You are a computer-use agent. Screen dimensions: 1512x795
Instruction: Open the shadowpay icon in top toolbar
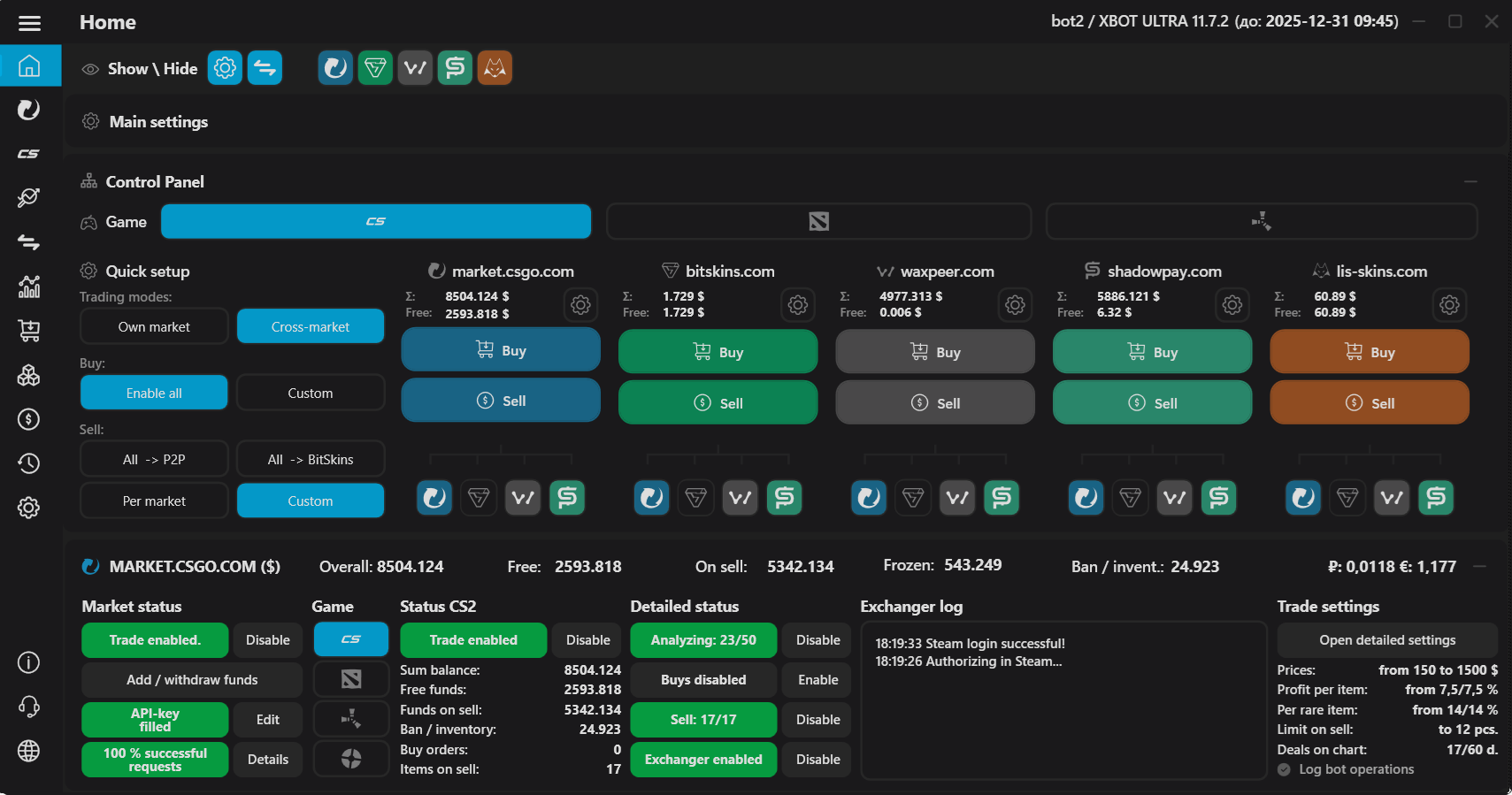click(x=455, y=68)
